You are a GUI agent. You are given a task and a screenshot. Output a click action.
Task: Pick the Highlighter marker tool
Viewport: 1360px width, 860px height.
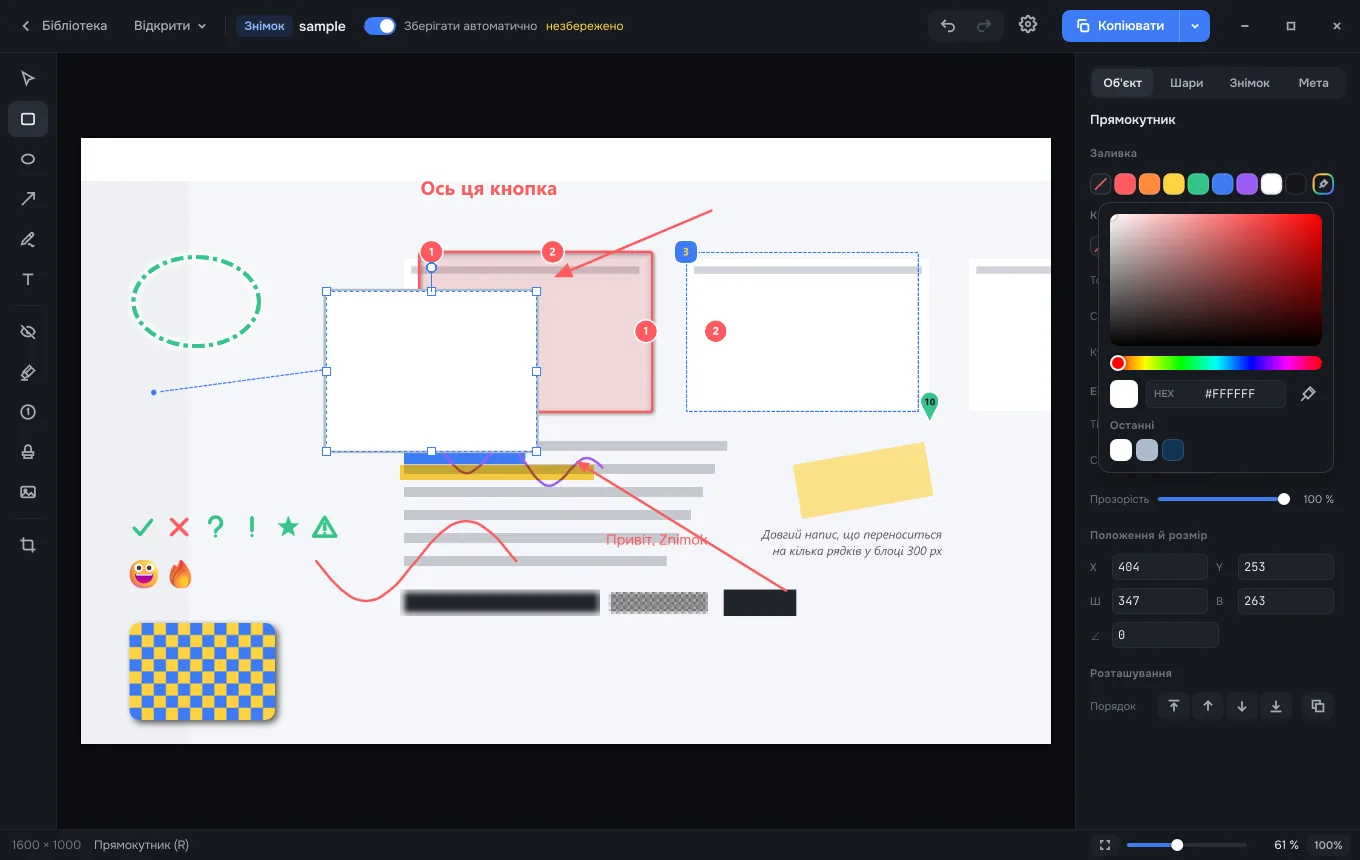(x=28, y=372)
